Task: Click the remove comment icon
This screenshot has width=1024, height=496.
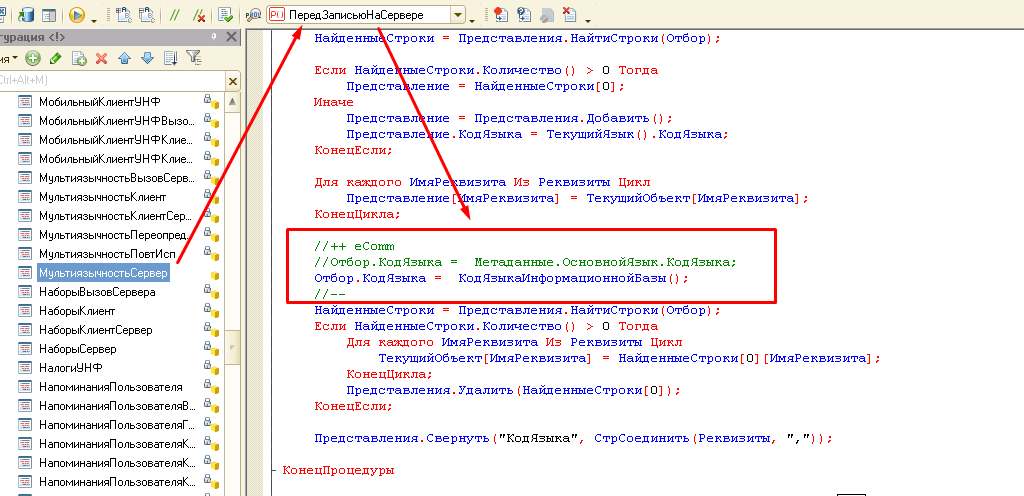Action: click(199, 15)
